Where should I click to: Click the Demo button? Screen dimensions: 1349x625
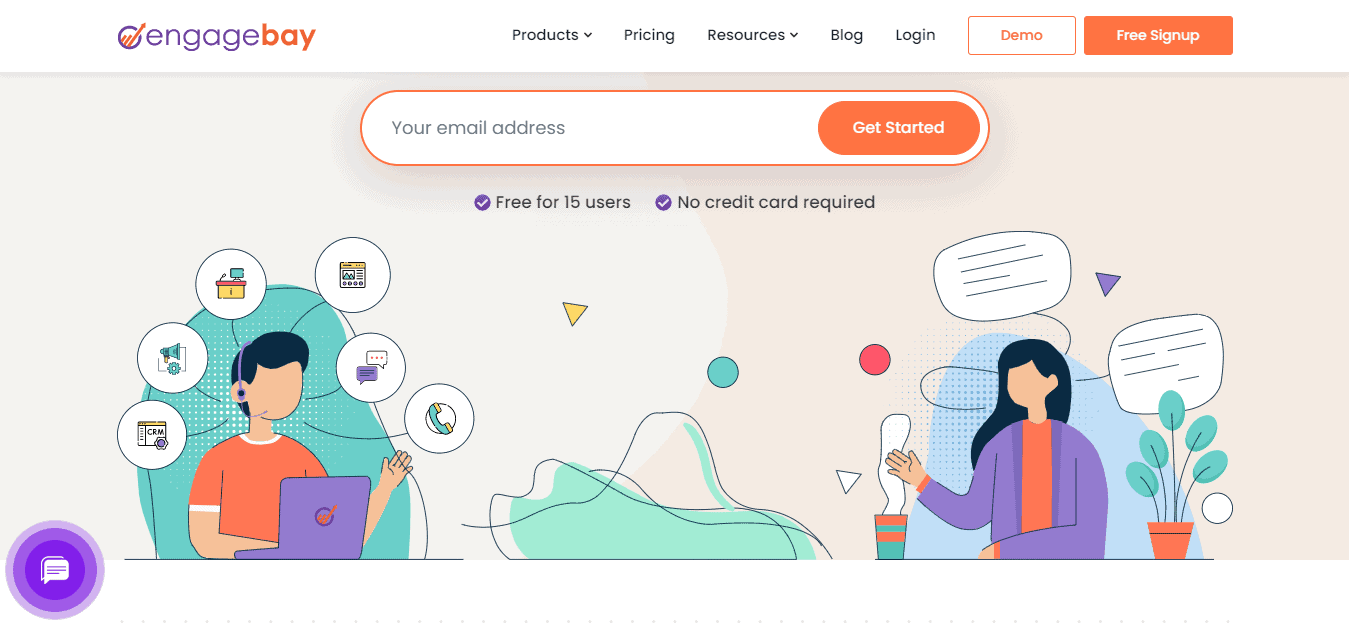point(1021,35)
